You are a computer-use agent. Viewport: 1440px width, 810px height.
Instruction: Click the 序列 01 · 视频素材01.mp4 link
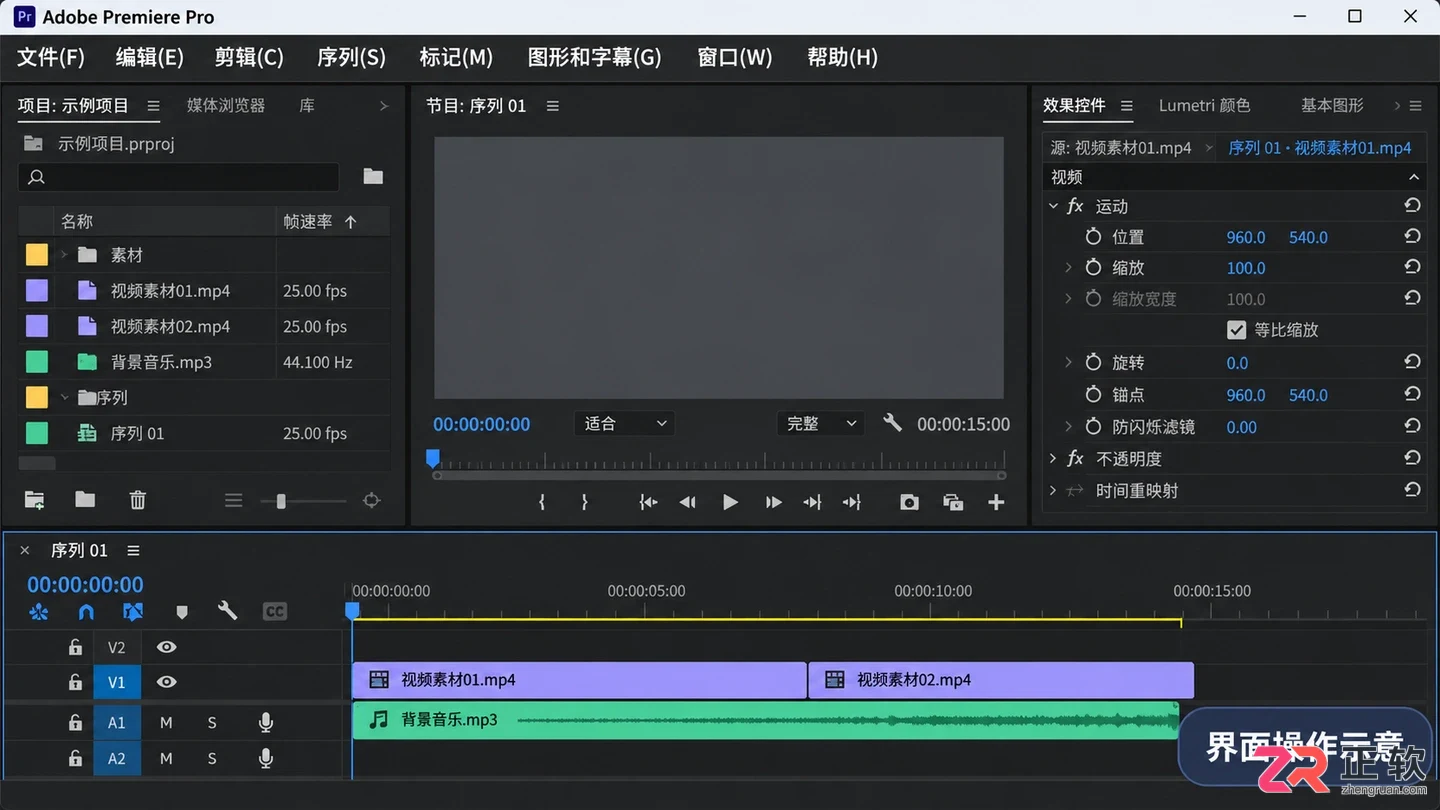1320,147
